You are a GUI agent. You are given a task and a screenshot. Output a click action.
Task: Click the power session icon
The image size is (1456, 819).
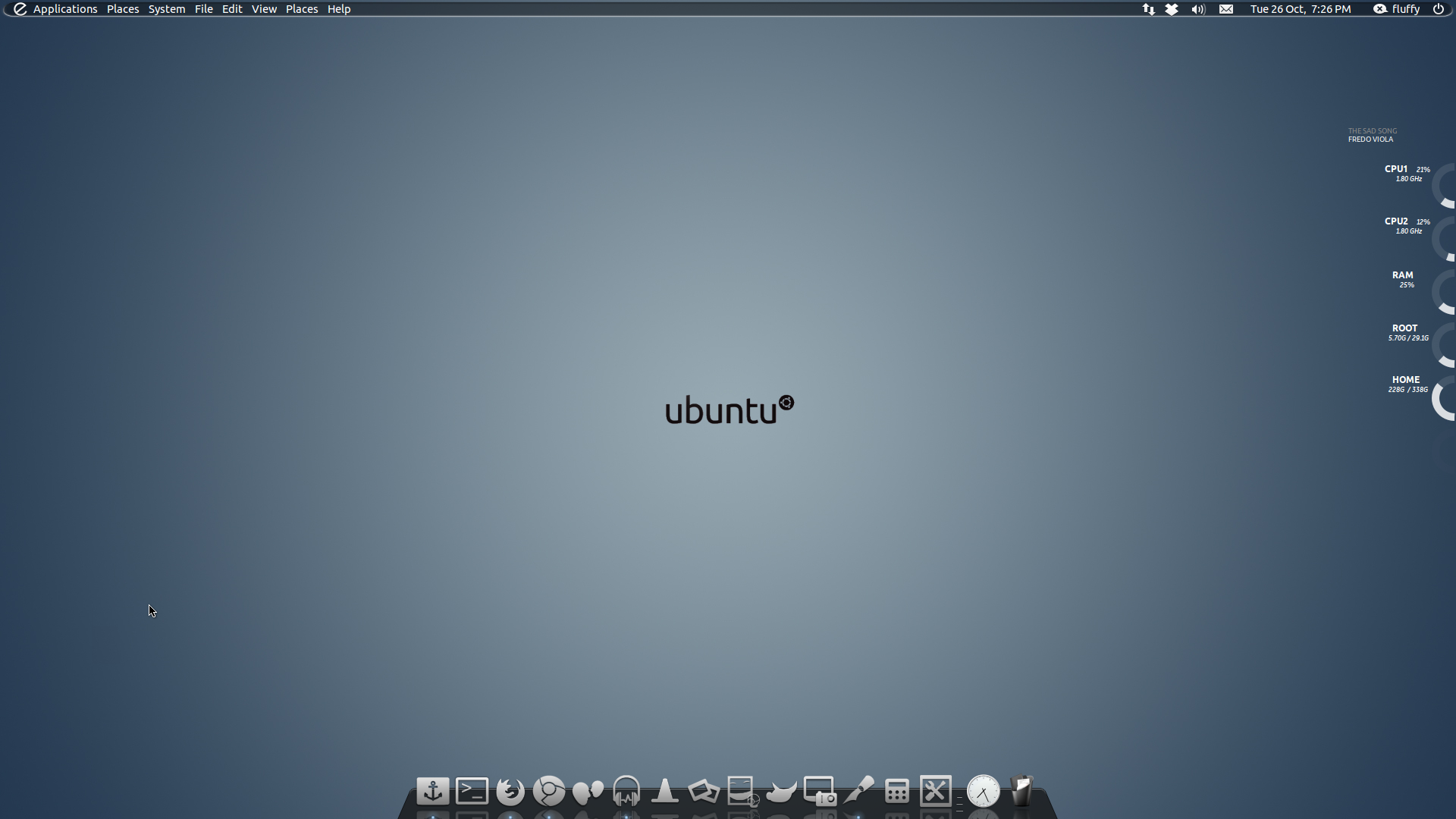1439,9
